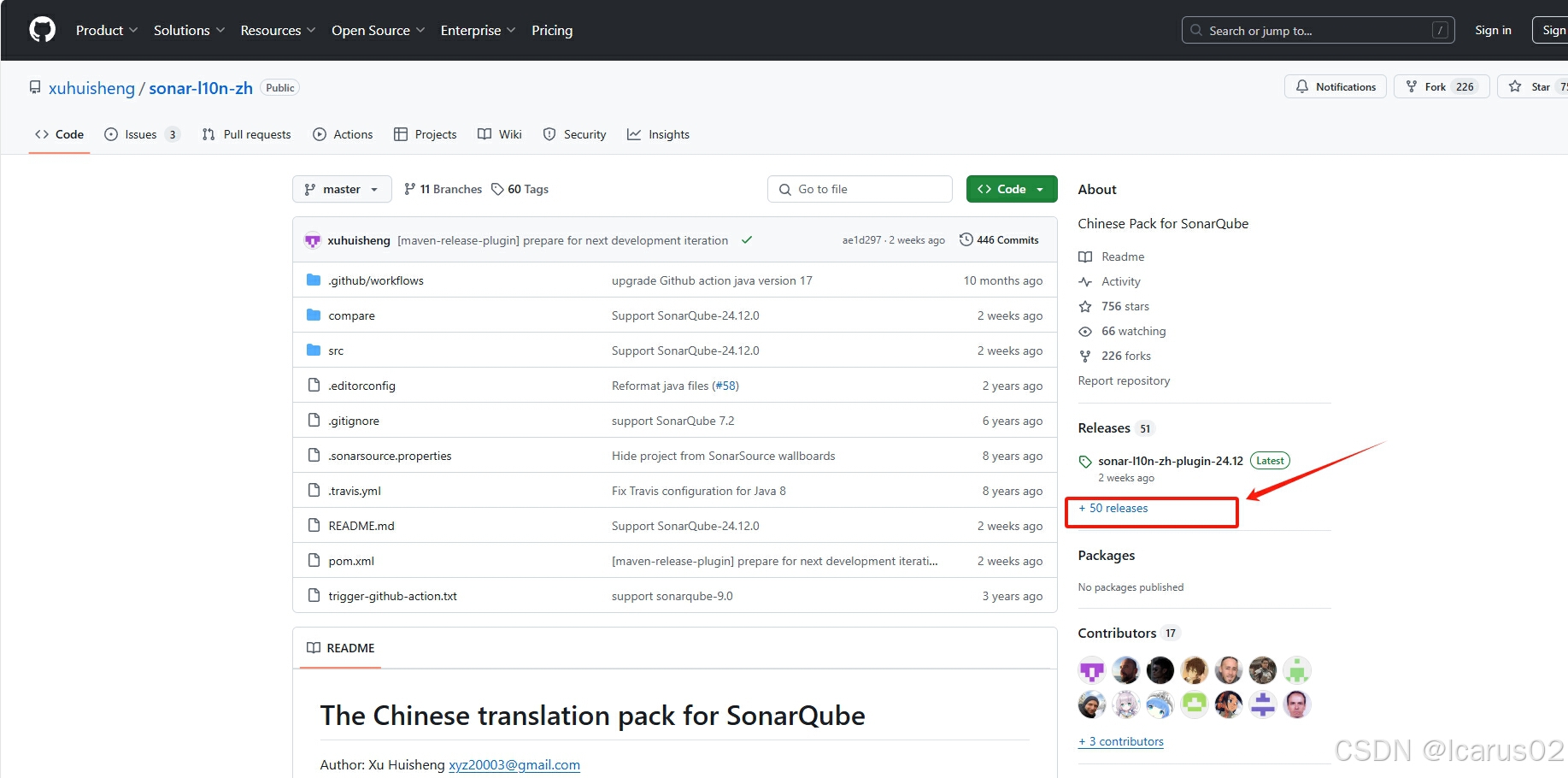View the 446 Commits history
The height and width of the screenshot is (778, 1568).
pyautogui.click(x=999, y=240)
